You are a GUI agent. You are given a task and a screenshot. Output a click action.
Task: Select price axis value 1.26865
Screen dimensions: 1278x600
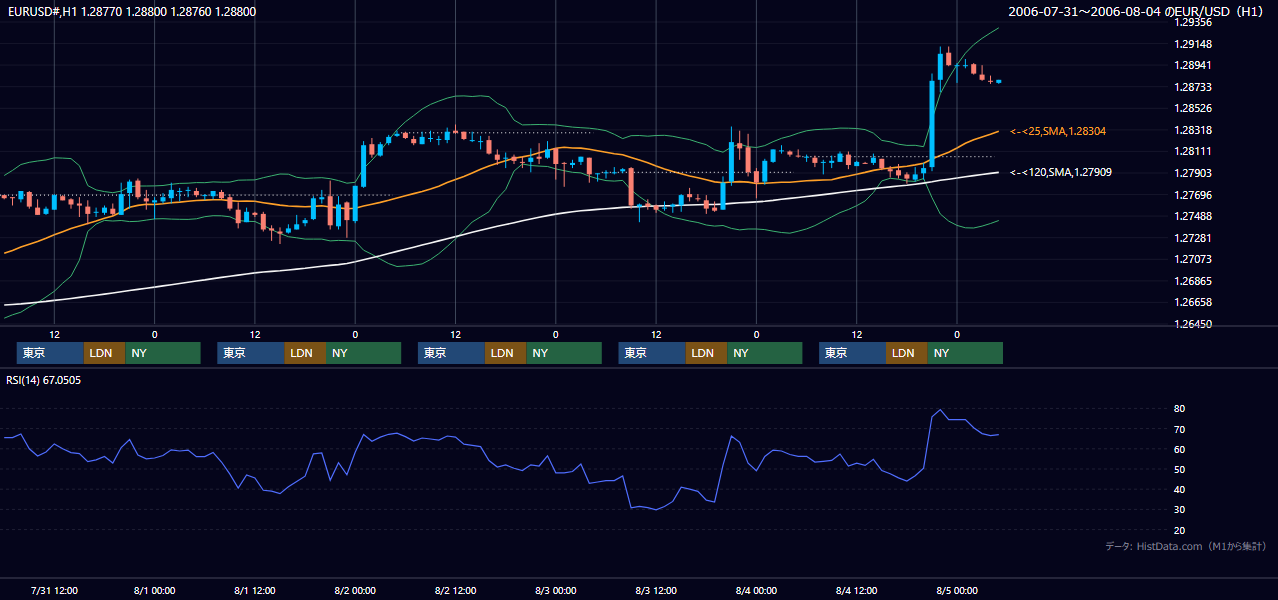1194,281
